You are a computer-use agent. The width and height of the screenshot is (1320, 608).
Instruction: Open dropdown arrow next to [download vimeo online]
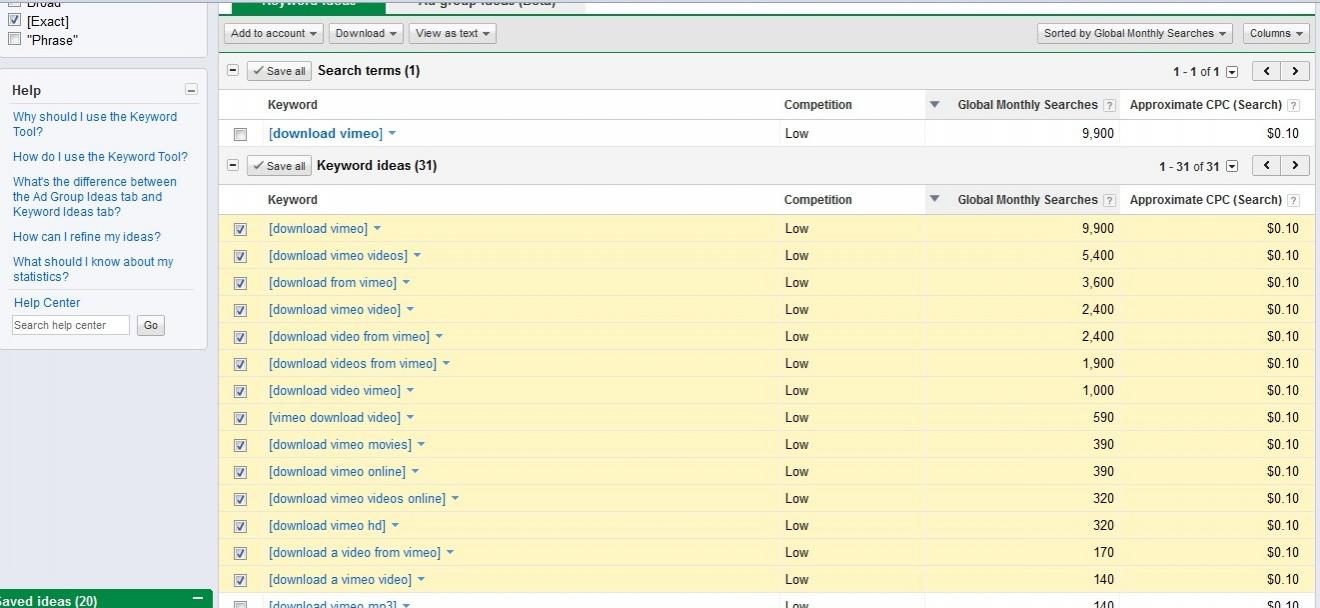(x=415, y=472)
